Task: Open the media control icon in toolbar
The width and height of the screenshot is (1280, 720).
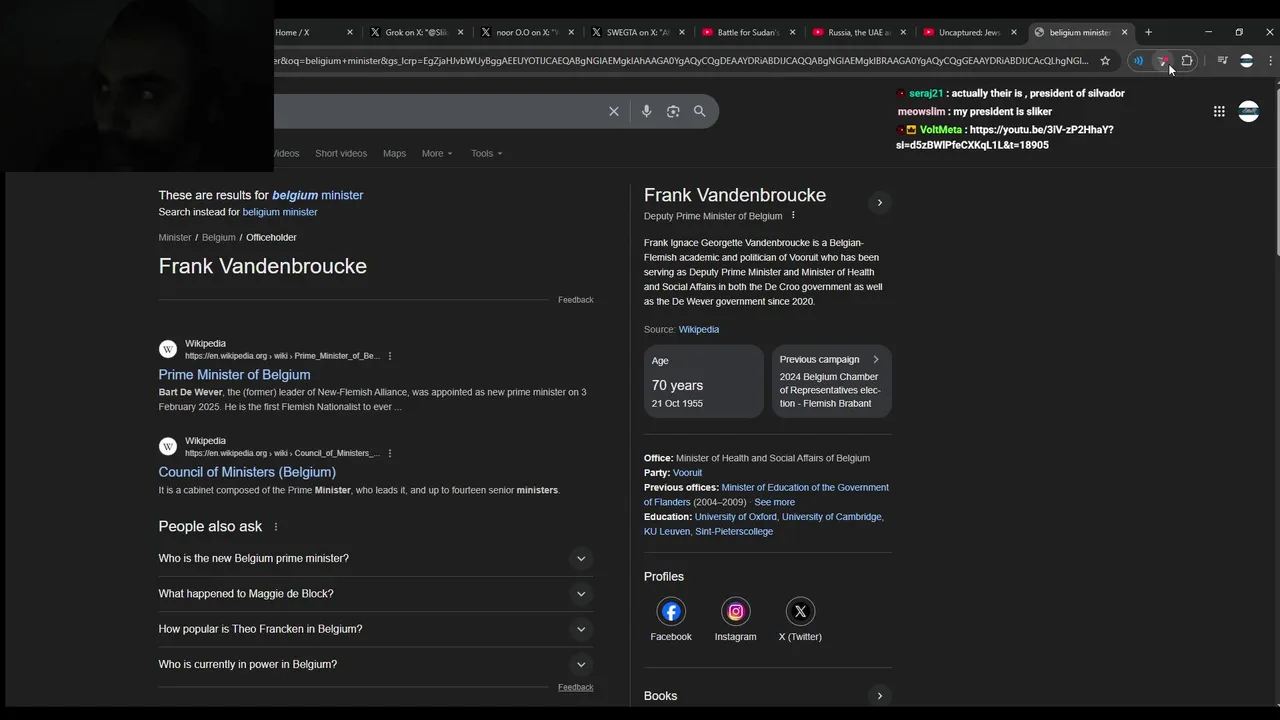Action: coord(1222,60)
